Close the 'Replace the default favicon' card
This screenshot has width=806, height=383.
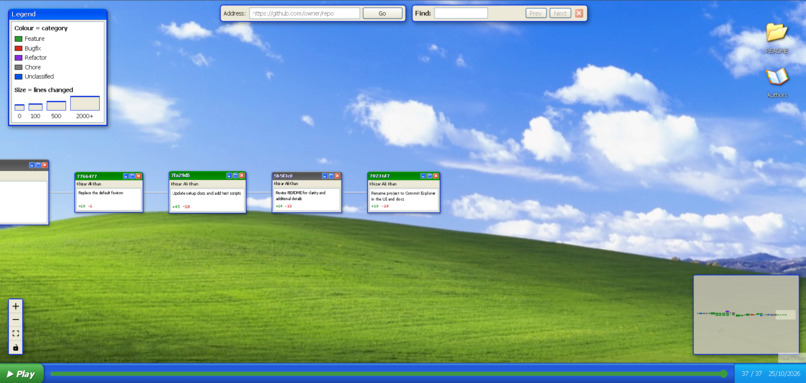click(x=138, y=176)
